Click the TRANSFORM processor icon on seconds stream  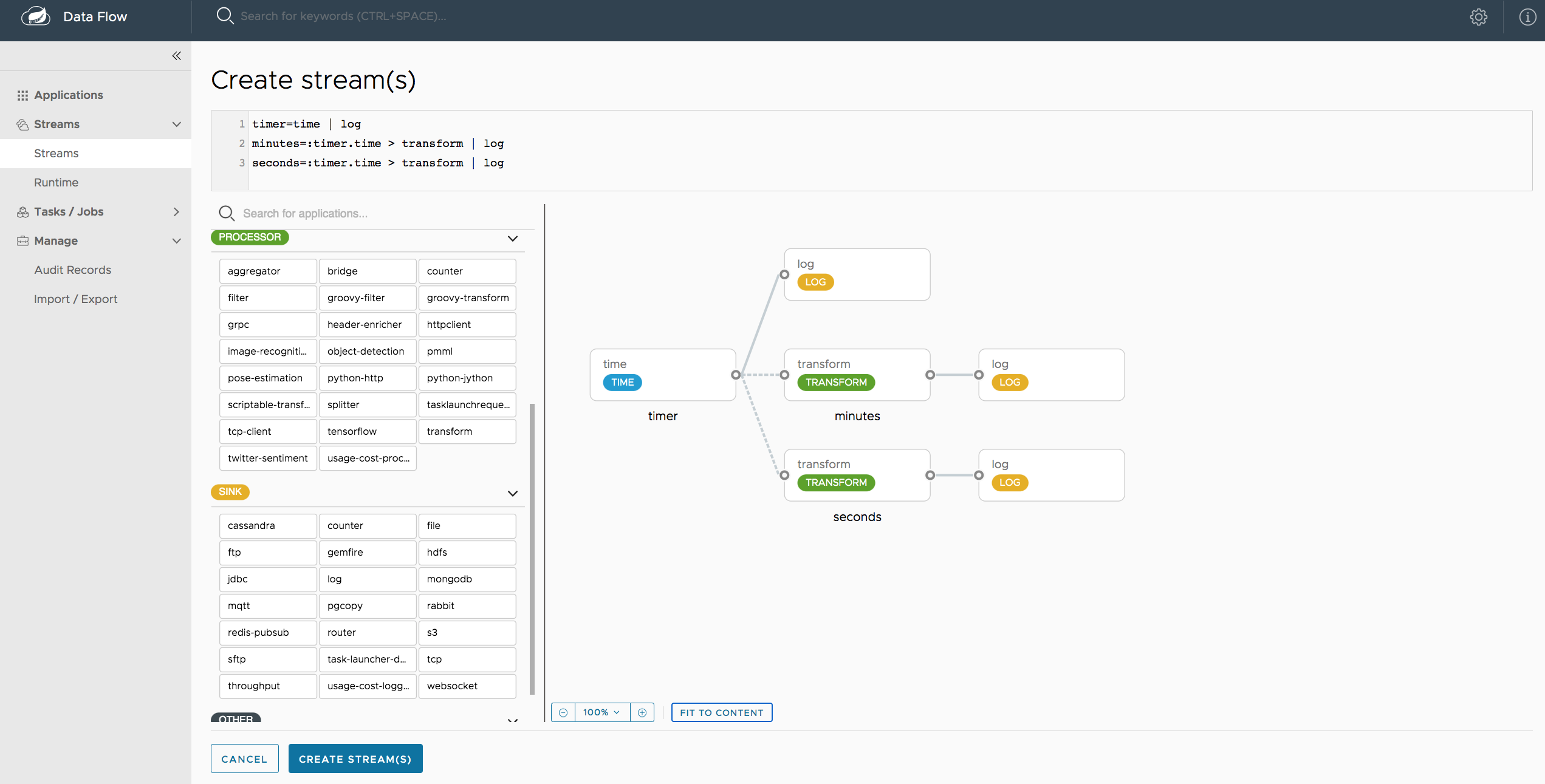point(835,482)
